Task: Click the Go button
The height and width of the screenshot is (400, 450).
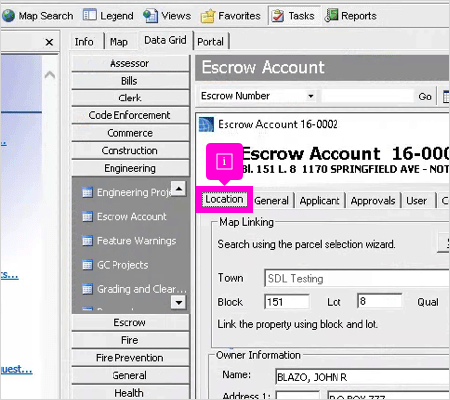Action: point(425,97)
